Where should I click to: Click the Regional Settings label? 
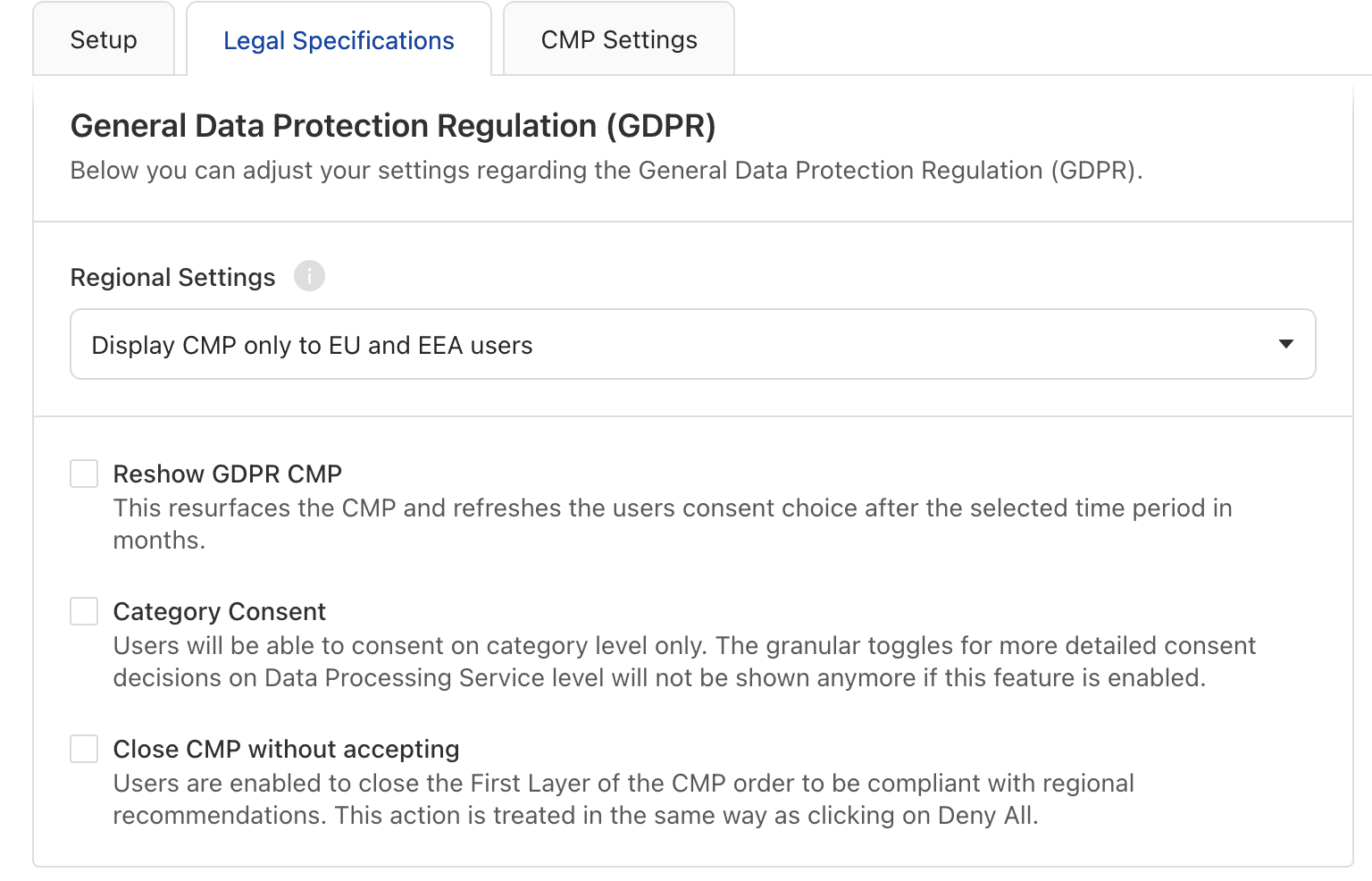coord(172,277)
